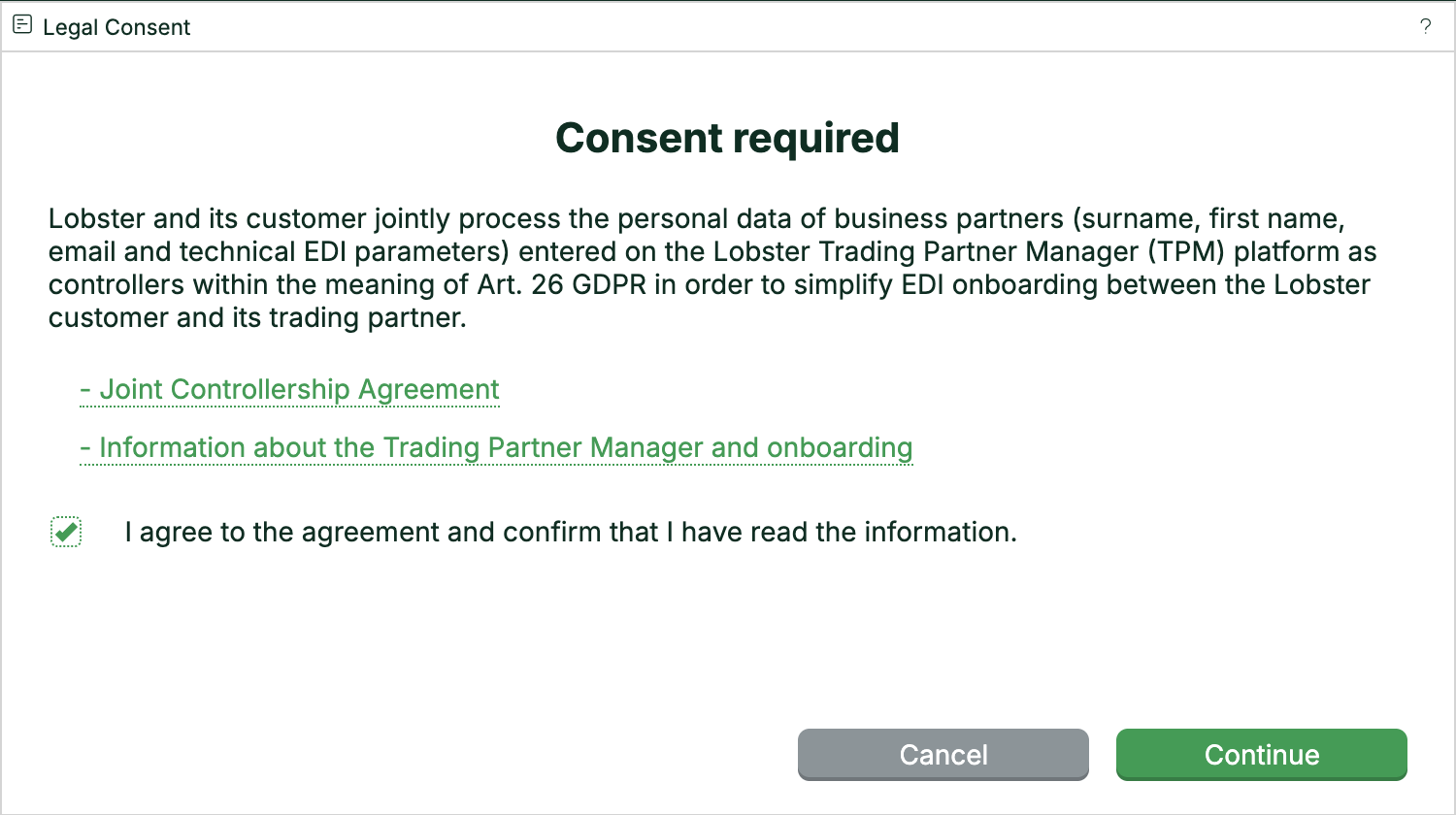Click the word "Agreement" in the first green link
The width and height of the screenshot is (1456, 815).
pyautogui.click(x=429, y=389)
